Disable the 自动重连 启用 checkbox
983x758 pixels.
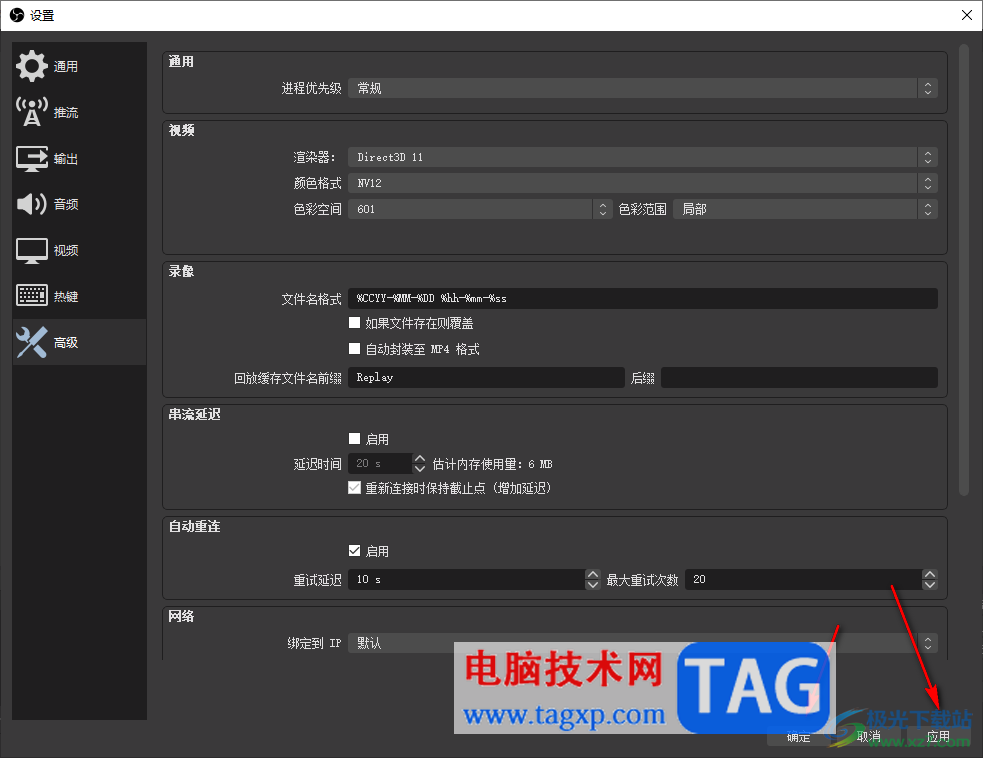[x=354, y=551]
